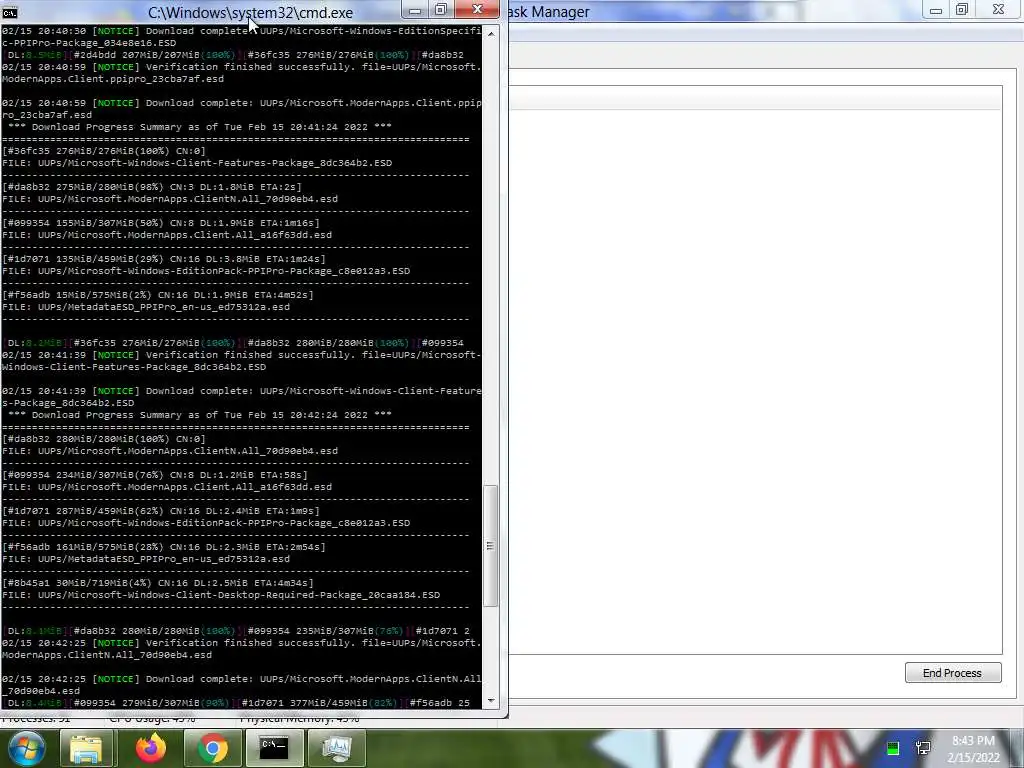Launch Firefox from the taskbar
Screen dimensions: 1024x768
tap(151, 748)
